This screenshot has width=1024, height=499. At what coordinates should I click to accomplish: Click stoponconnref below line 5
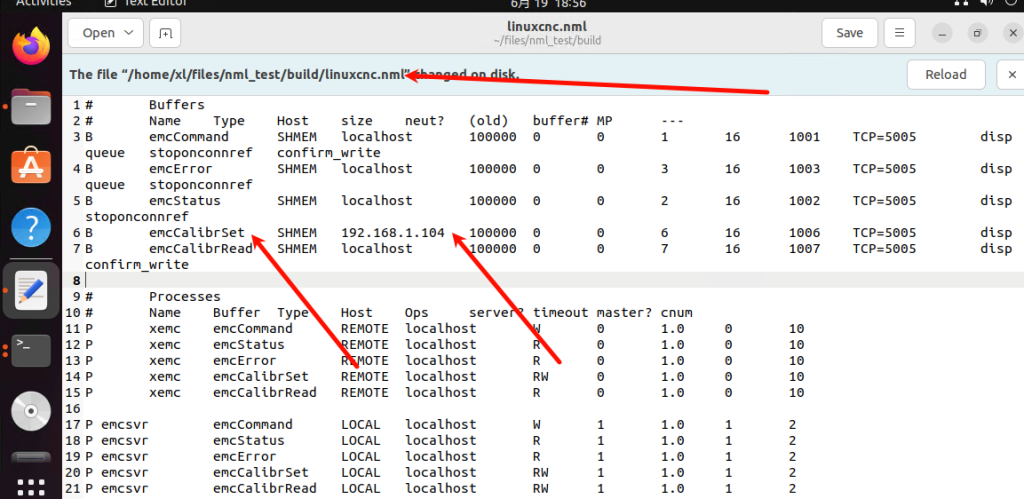point(137,216)
